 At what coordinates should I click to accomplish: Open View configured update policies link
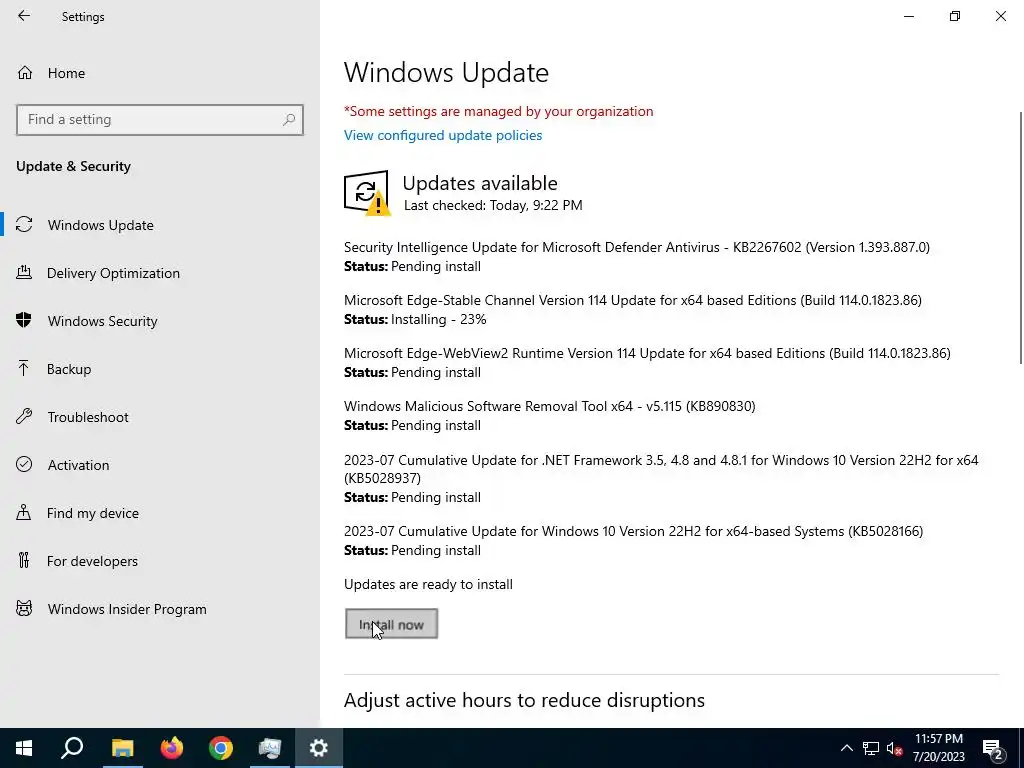(443, 135)
